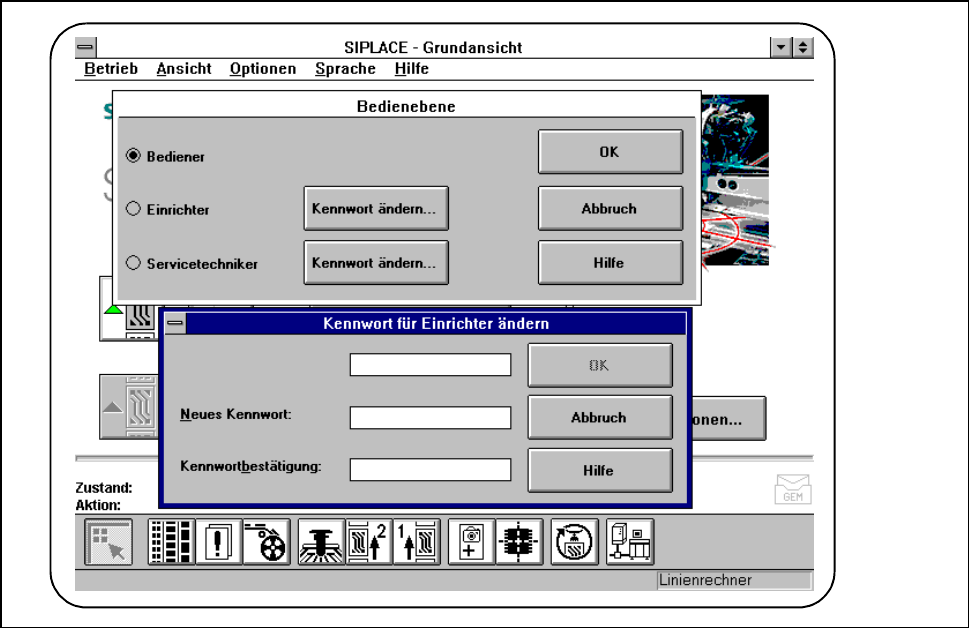Open the exclamation mark messages toolbar icon
Image resolution: width=969 pixels, height=628 pixels.
point(219,542)
